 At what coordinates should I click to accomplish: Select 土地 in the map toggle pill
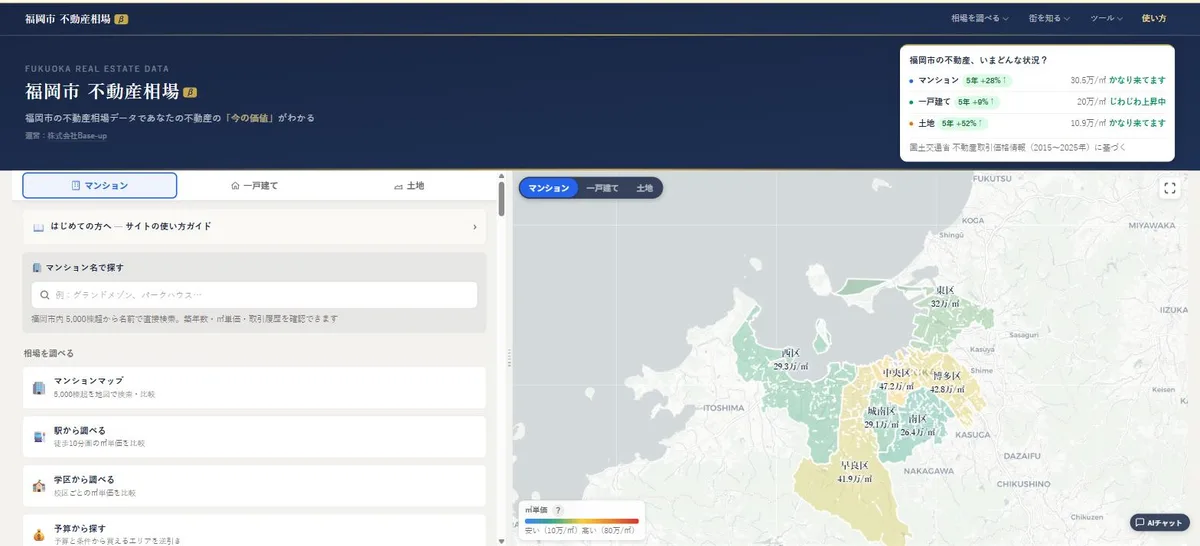[644, 188]
